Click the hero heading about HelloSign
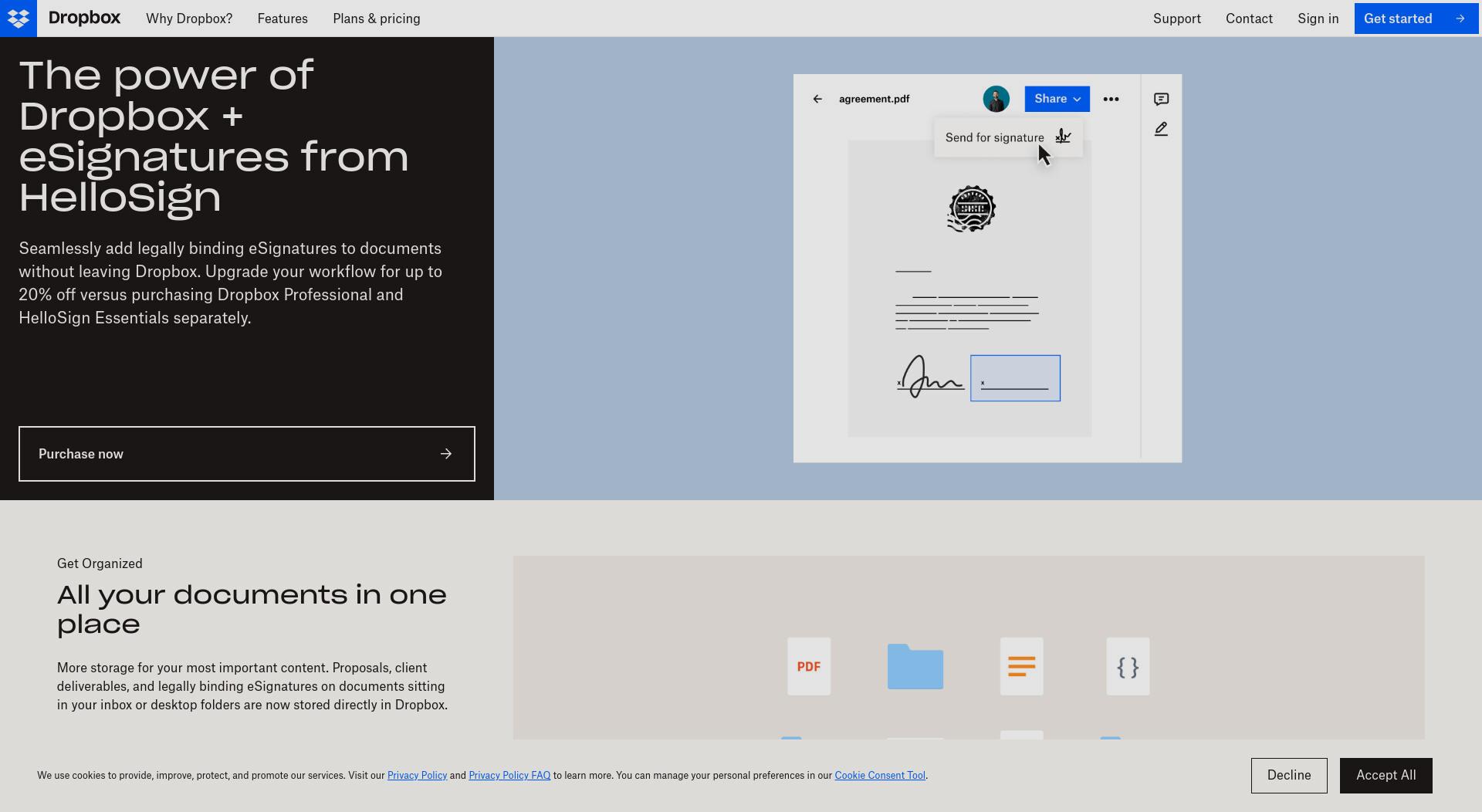This screenshot has height=812, width=1482. (x=214, y=136)
